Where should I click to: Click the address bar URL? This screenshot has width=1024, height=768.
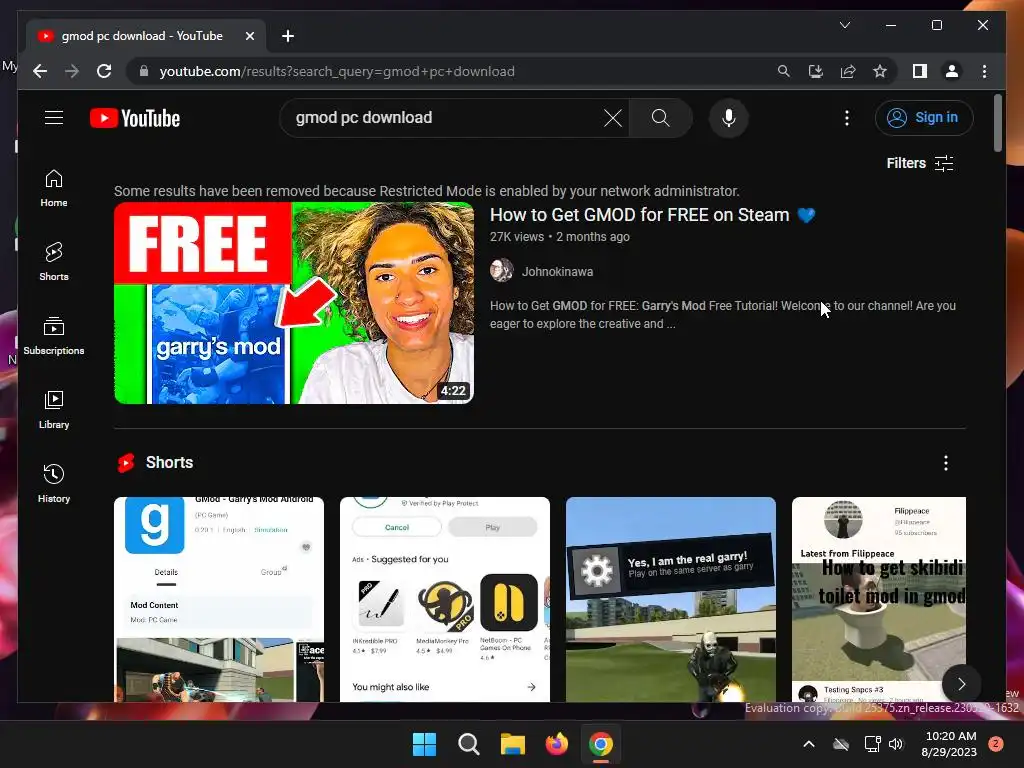click(x=337, y=71)
